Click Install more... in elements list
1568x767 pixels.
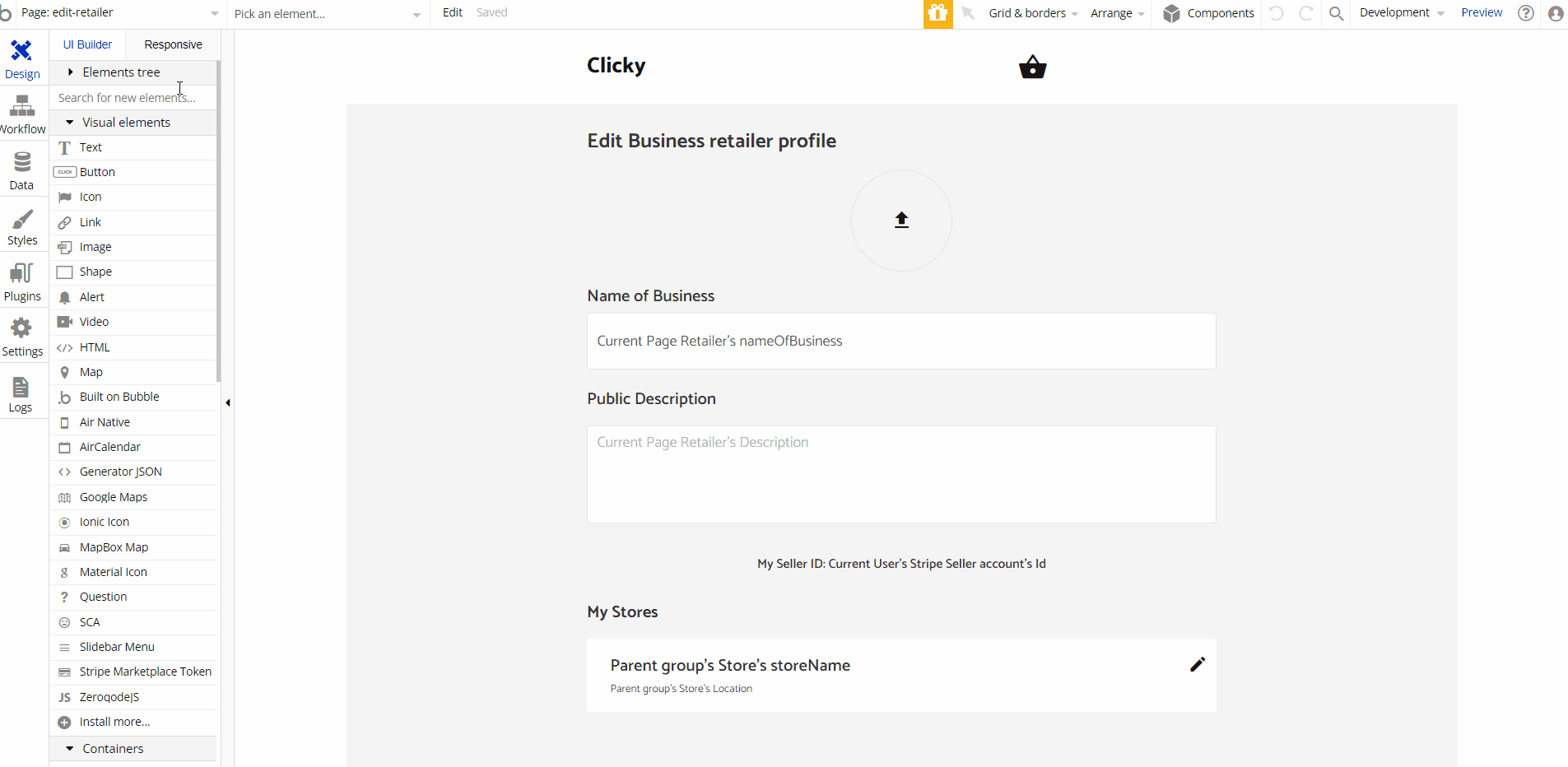114,722
